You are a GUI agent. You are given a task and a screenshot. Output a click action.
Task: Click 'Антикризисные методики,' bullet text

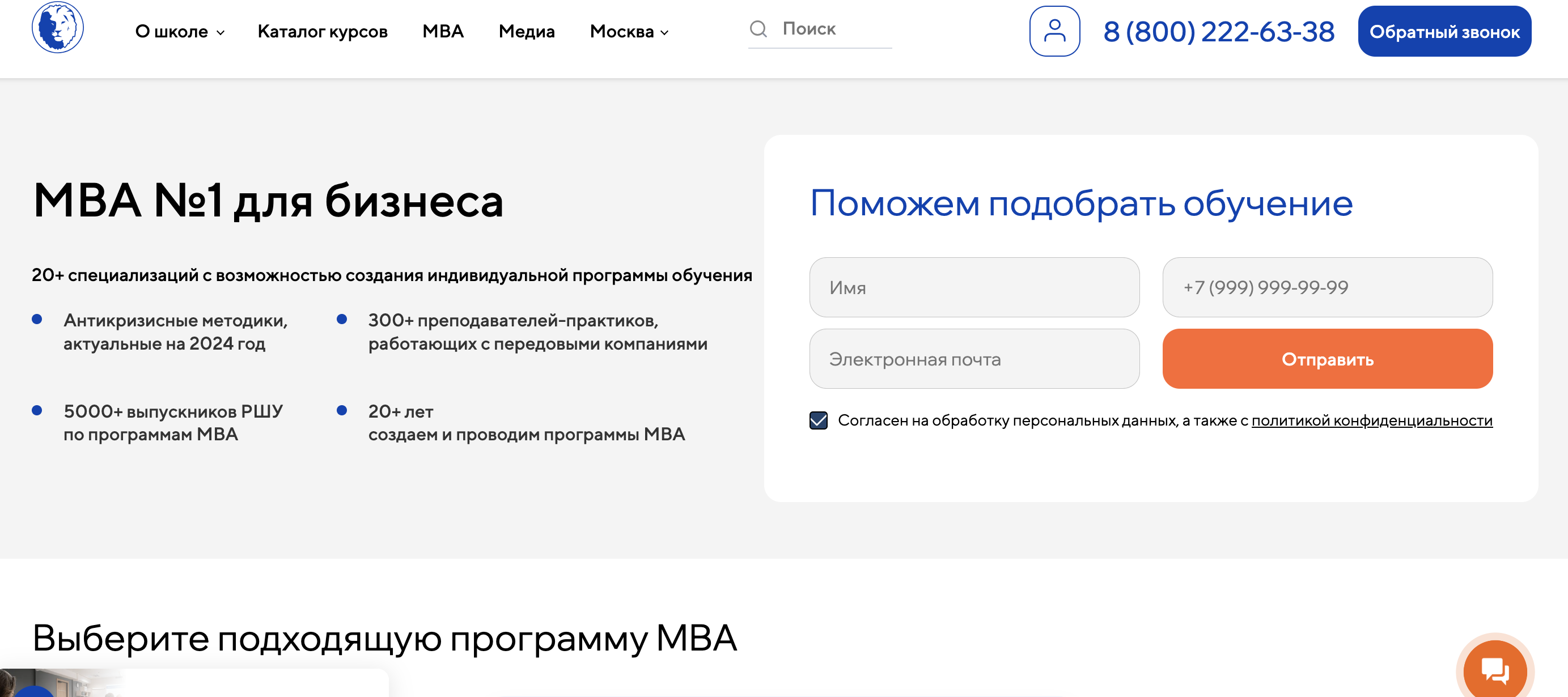(x=175, y=321)
